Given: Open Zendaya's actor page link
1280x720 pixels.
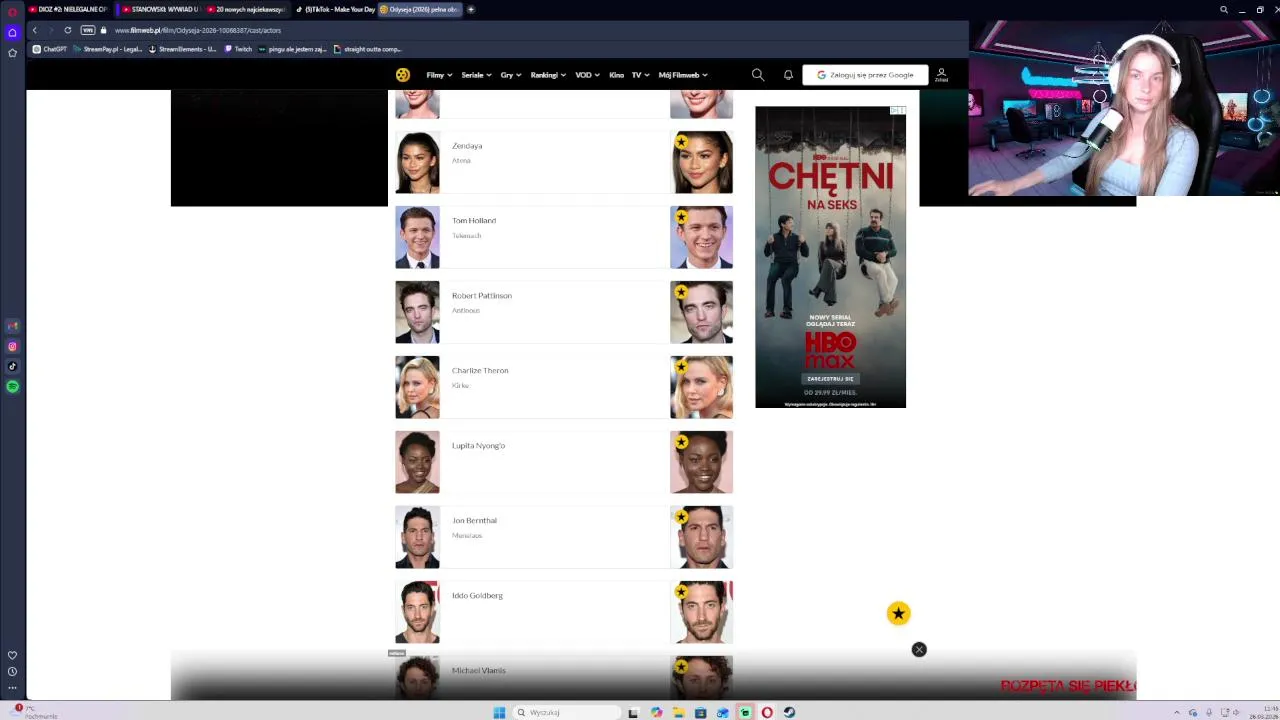Looking at the screenshot, I should coord(467,146).
